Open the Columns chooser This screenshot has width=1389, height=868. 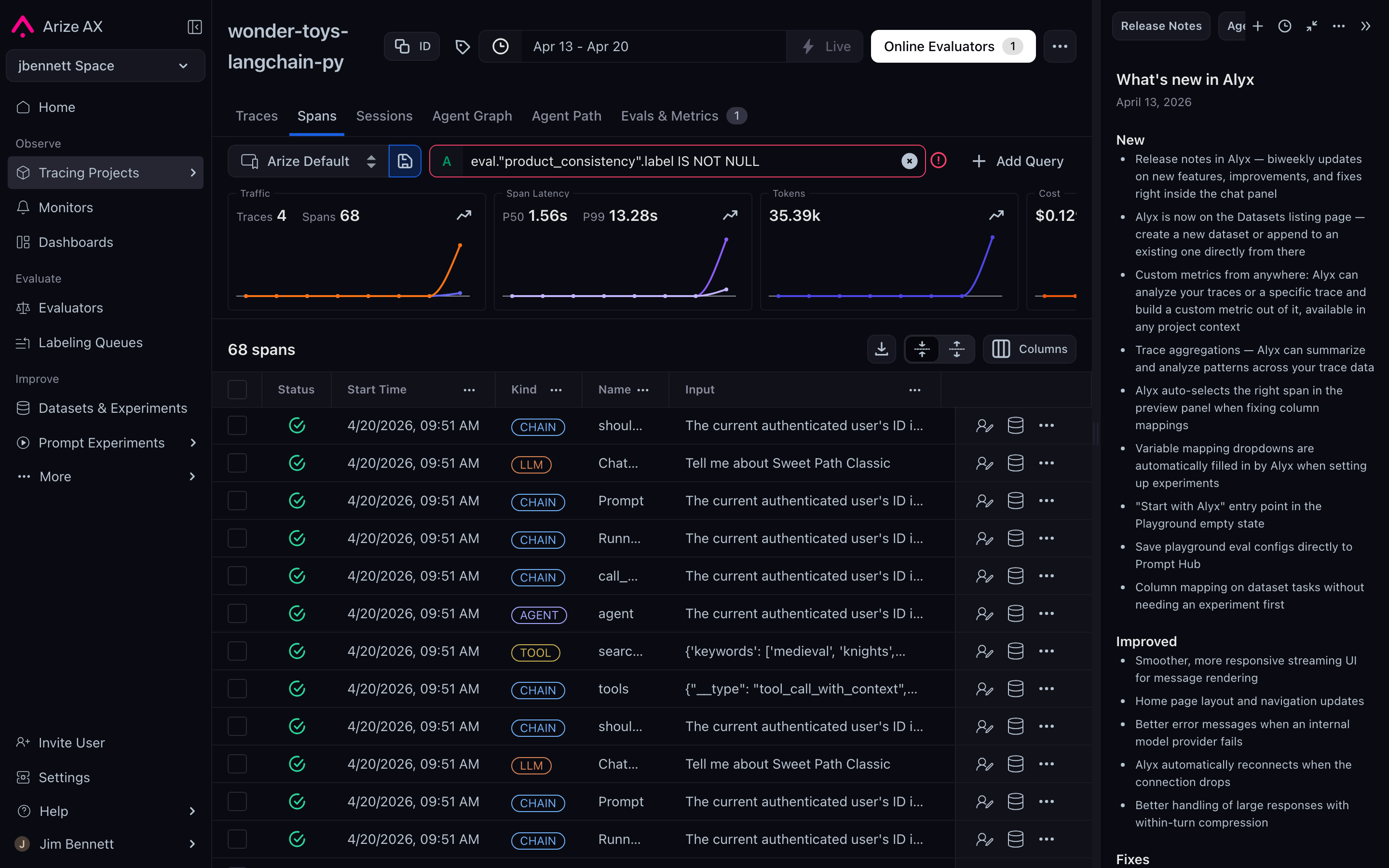(x=1029, y=349)
